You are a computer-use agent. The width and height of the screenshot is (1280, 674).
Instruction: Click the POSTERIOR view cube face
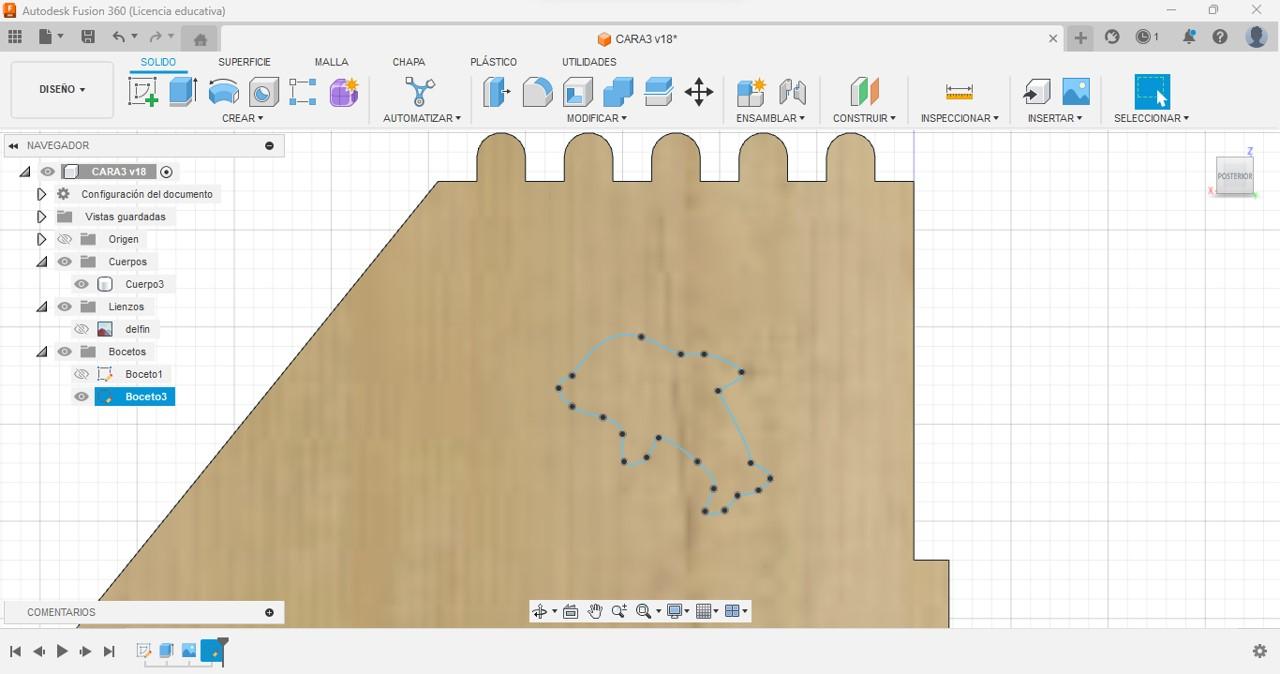pyautogui.click(x=1235, y=176)
